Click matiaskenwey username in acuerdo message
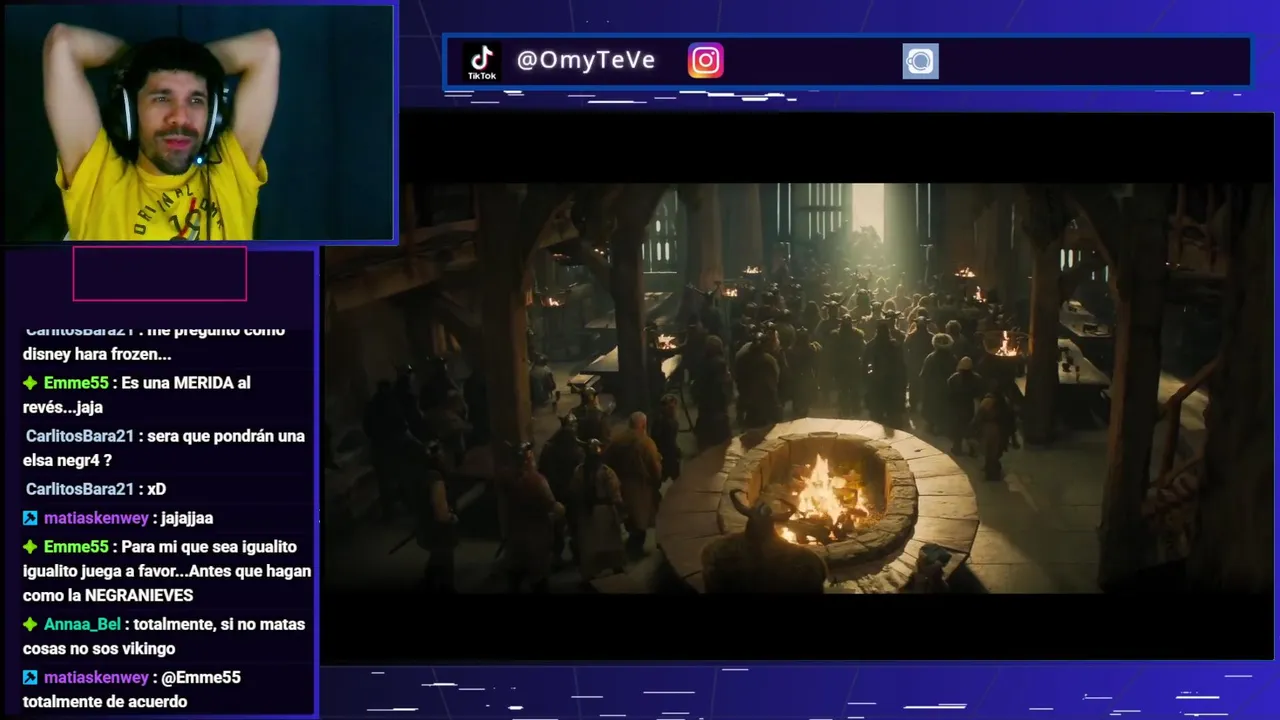Image resolution: width=1280 pixels, height=720 pixels. pyautogui.click(x=96, y=677)
